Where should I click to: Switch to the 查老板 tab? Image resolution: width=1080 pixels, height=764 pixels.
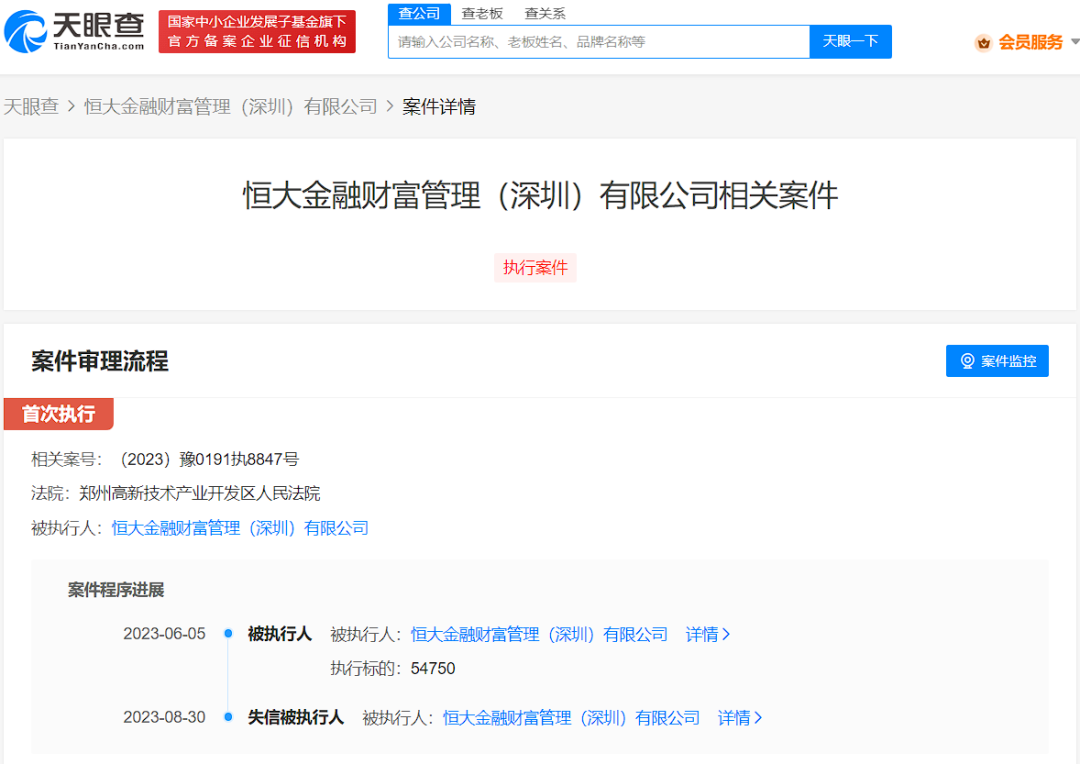(x=482, y=14)
